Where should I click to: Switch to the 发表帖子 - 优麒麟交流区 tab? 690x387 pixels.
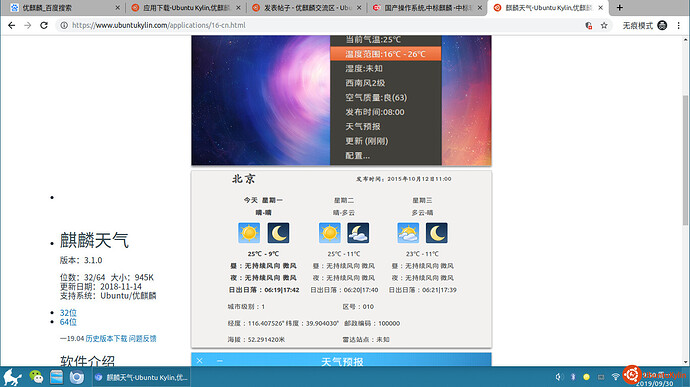(x=306, y=7)
